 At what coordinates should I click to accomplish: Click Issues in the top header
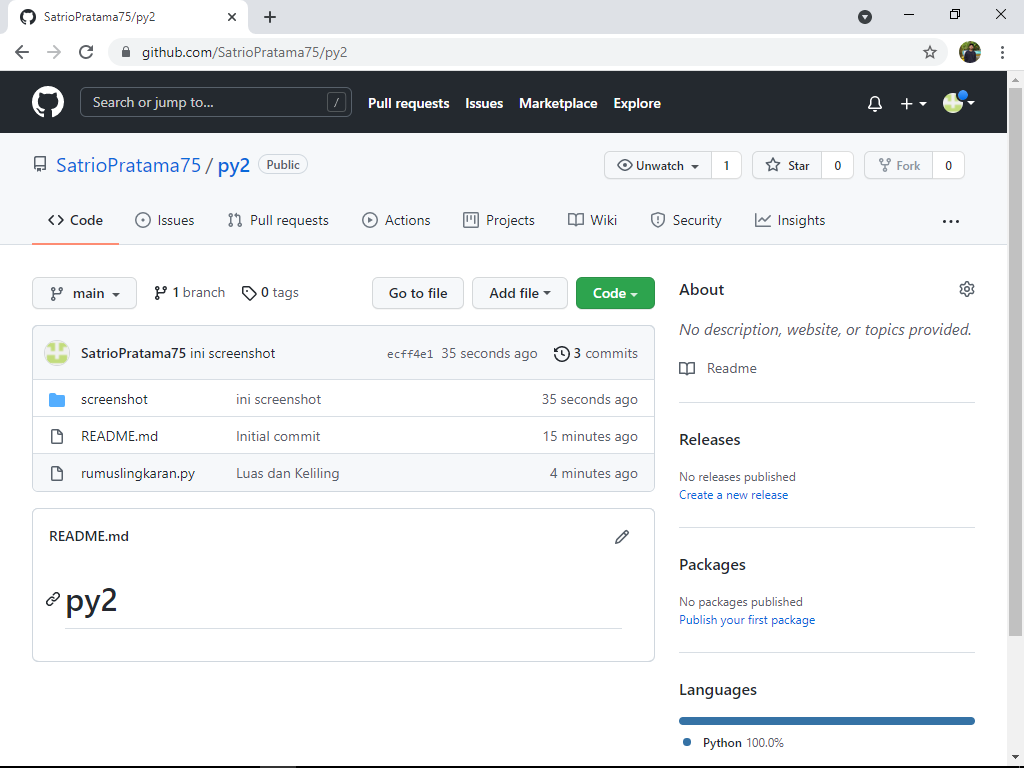pos(484,103)
